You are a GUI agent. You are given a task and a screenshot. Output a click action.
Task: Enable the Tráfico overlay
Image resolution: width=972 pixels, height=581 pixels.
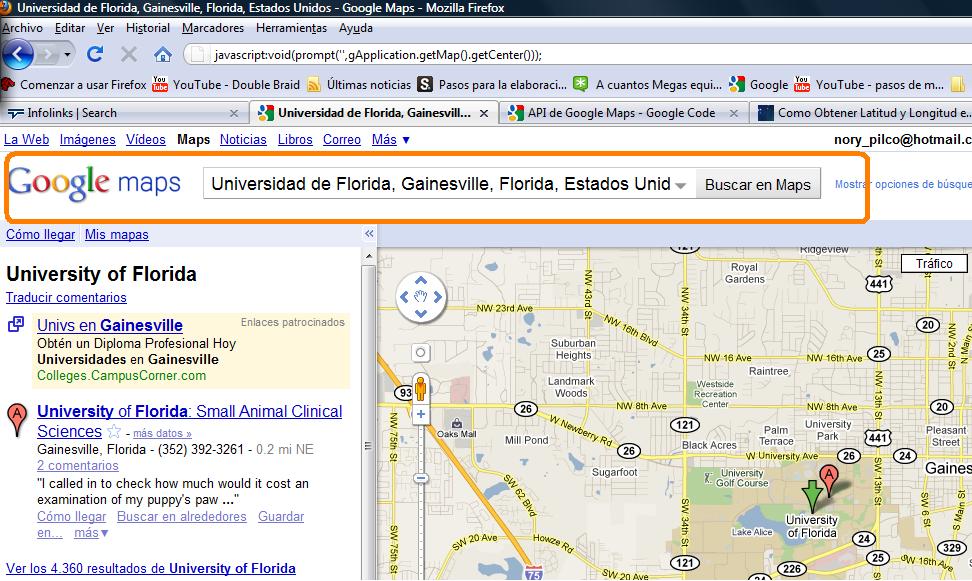pyautogui.click(x=934, y=263)
